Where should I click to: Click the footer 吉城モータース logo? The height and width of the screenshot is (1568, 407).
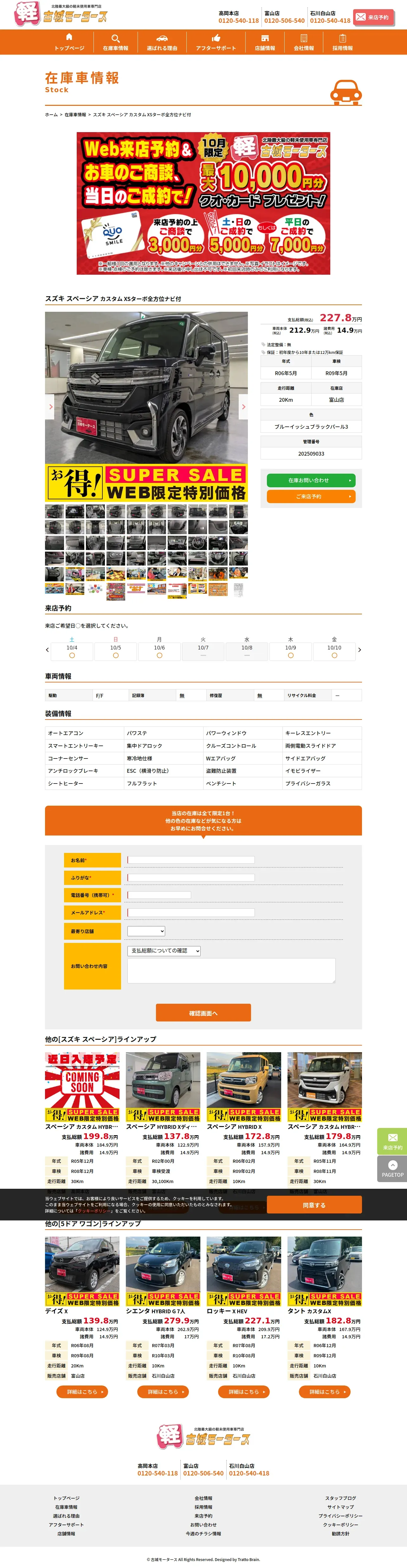coord(203,1437)
